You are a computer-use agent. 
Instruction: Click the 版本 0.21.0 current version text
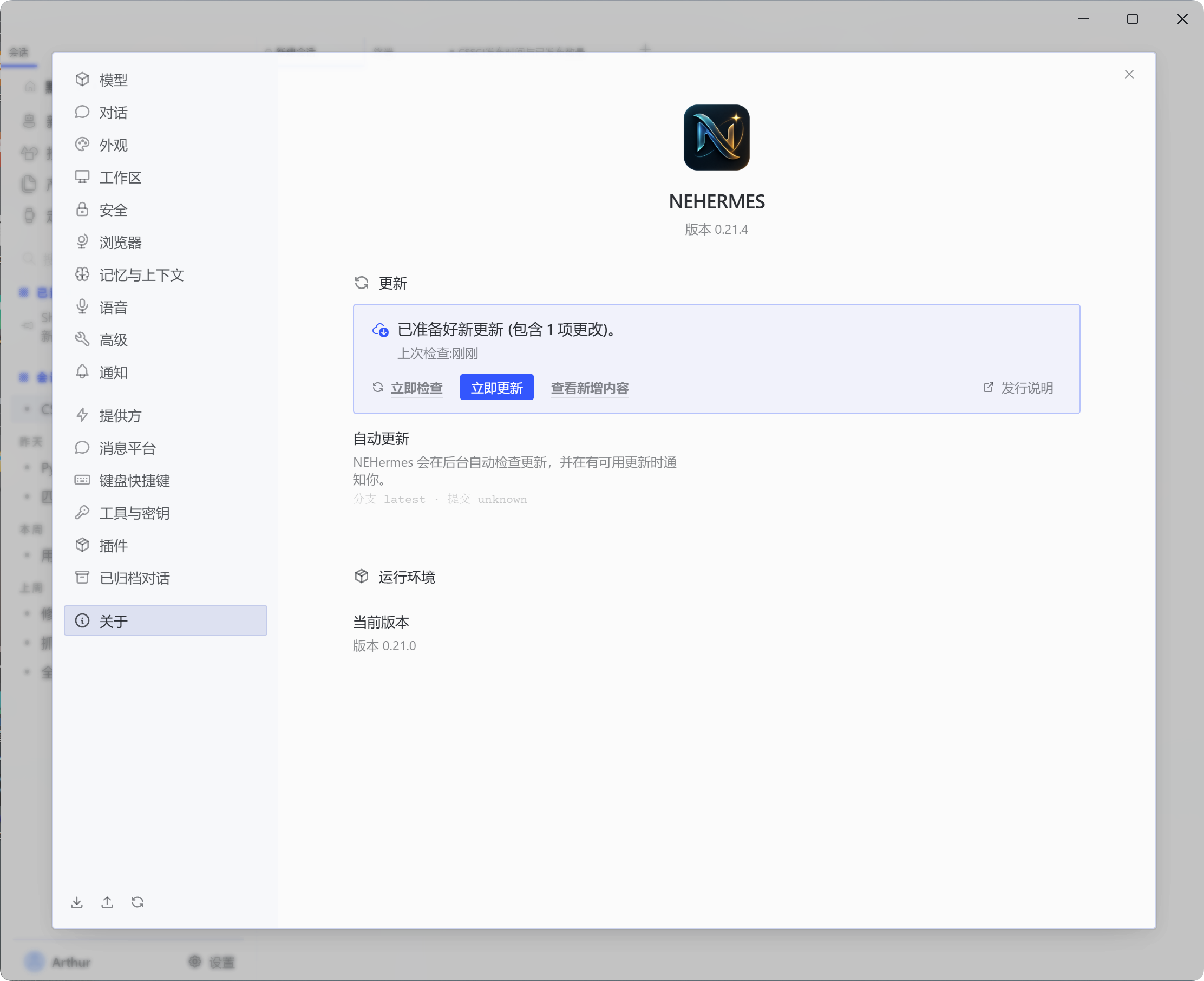pos(384,646)
